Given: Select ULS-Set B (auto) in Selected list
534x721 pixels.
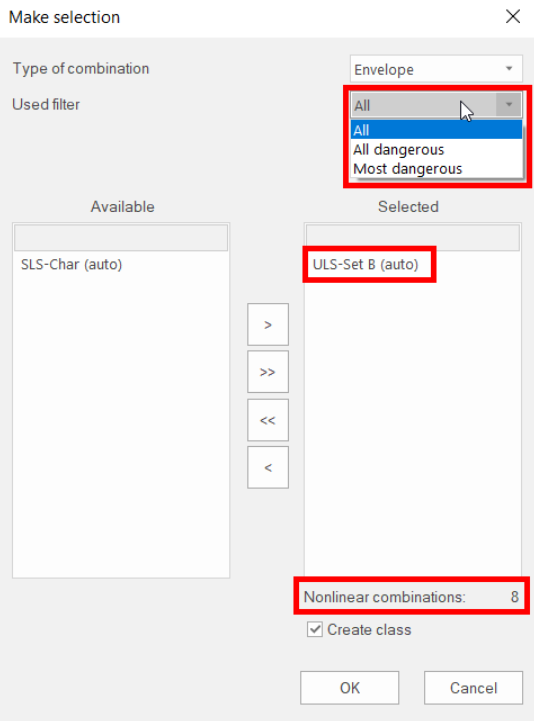Looking at the screenshot, I should (366, 264).
